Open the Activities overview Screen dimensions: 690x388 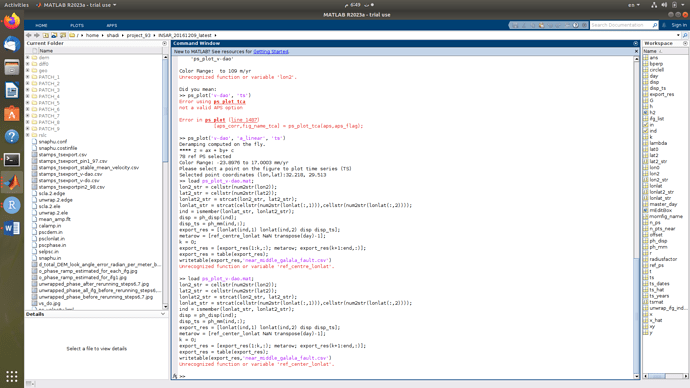(16, 5)
